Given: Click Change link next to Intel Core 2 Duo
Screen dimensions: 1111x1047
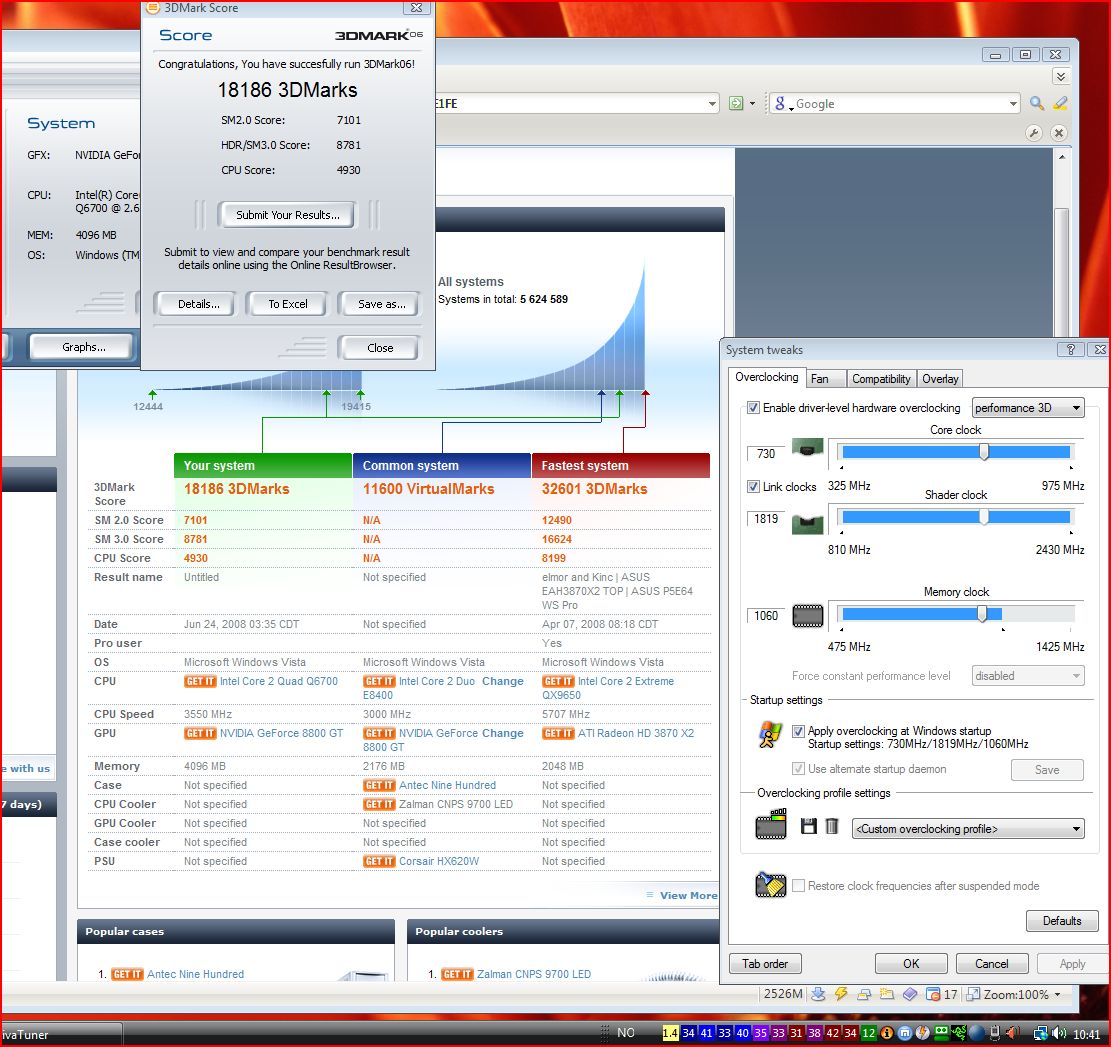Looking at the screenshot, I should point(502,681).
